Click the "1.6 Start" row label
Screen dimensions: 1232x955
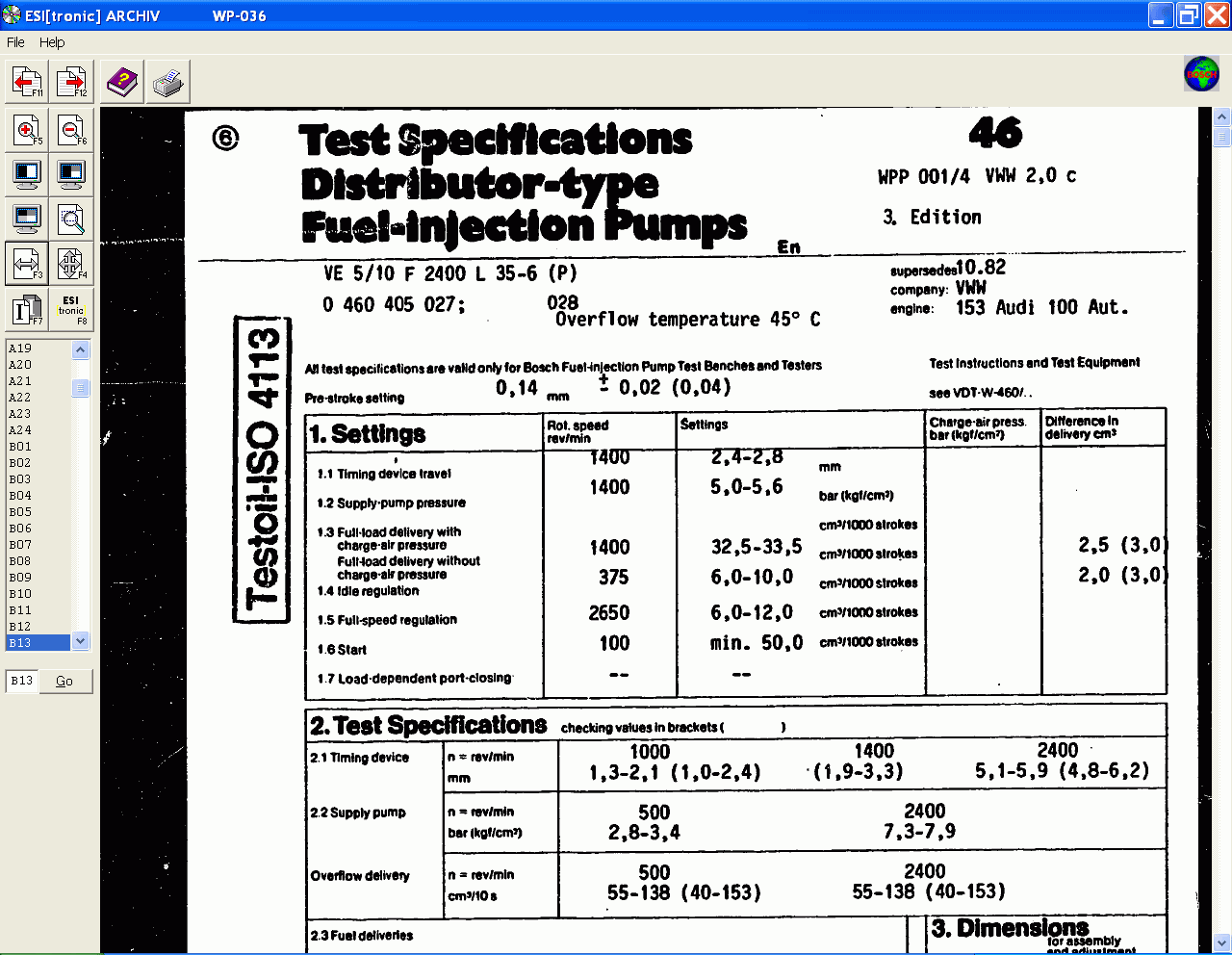(342, 650)
